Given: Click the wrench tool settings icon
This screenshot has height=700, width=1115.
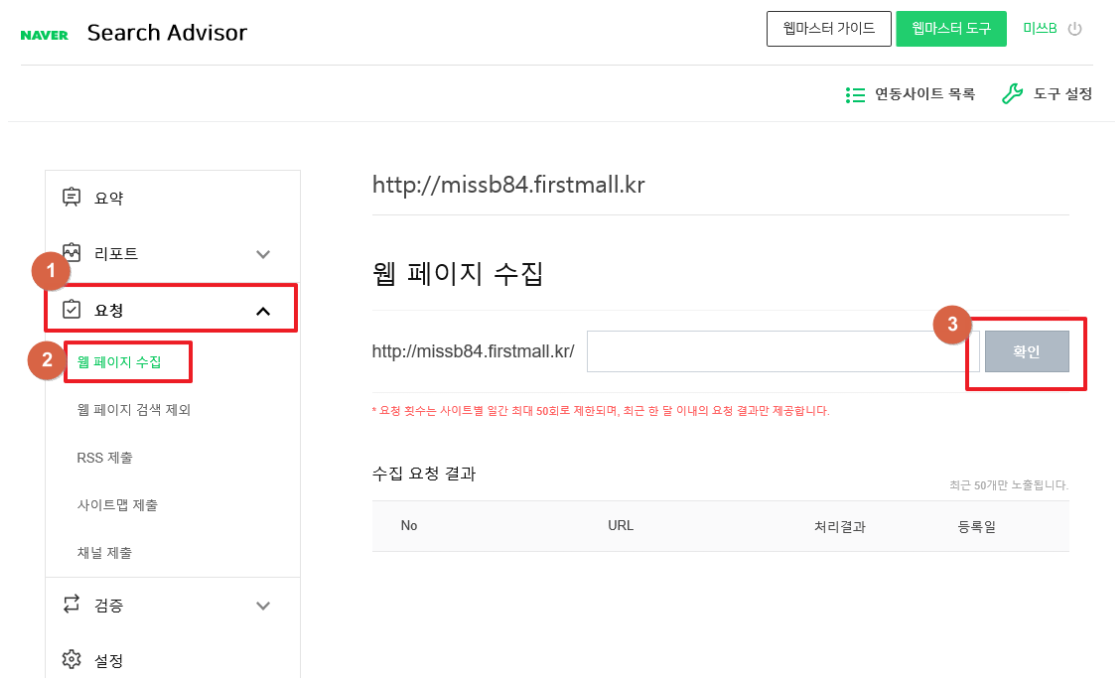Looking at the screenshot, I should coord(1012,94).
